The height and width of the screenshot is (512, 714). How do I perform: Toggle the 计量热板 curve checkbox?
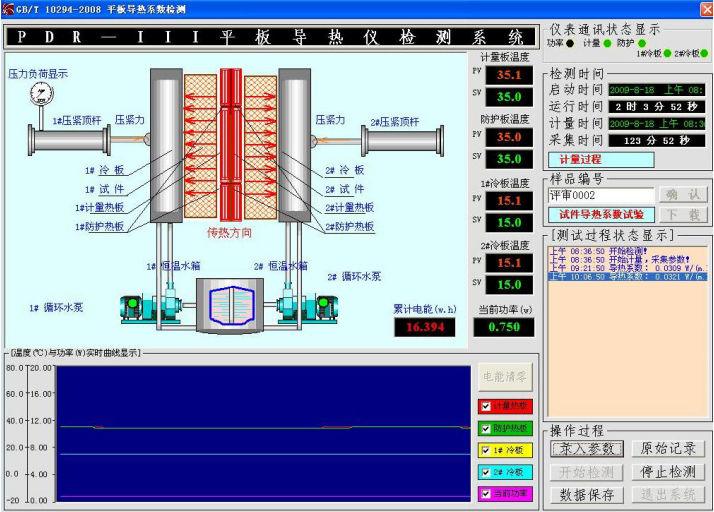coord(486,406)
